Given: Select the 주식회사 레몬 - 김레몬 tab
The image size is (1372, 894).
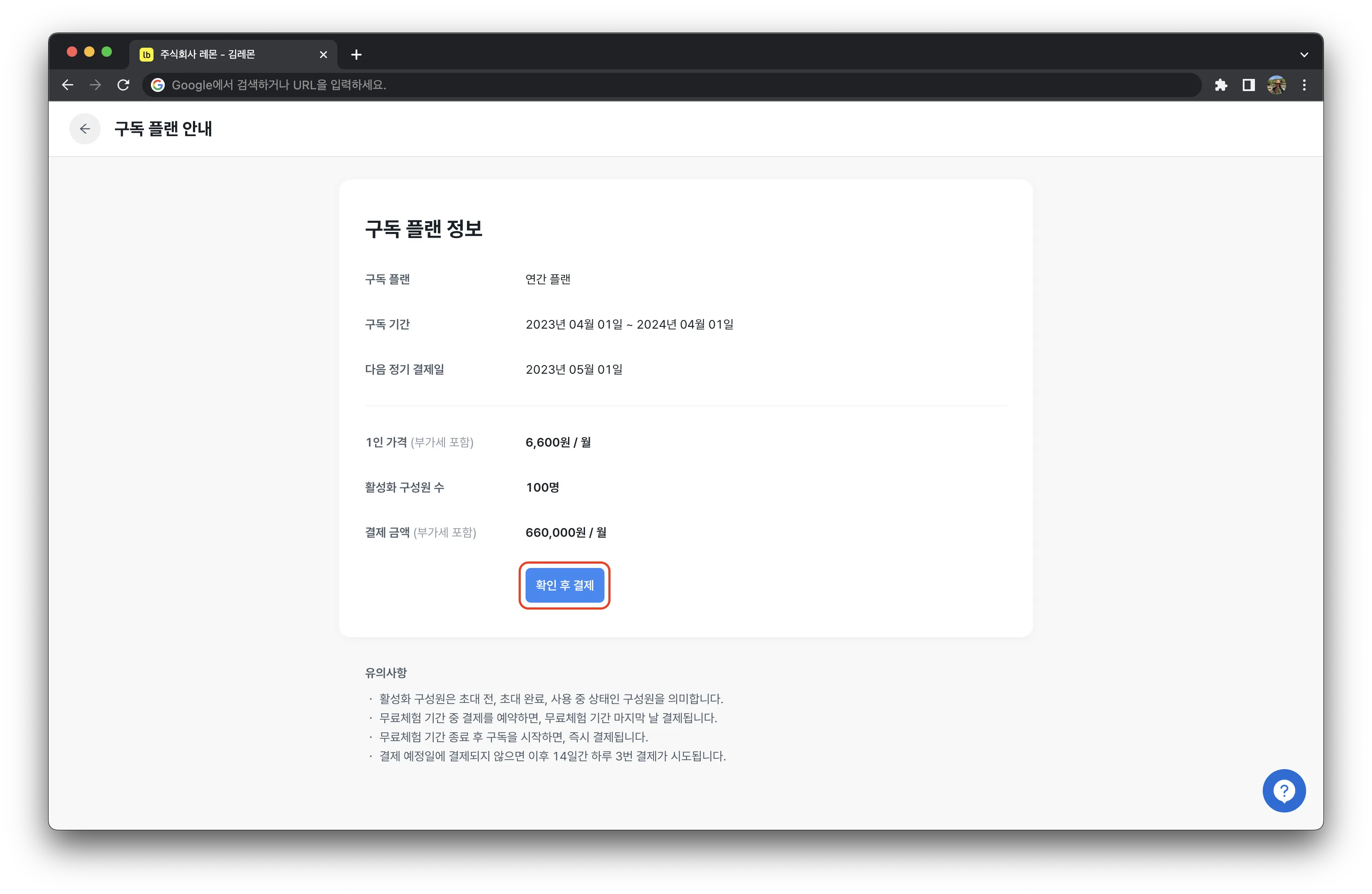Looking at the screenshot, I should [233, 54].
